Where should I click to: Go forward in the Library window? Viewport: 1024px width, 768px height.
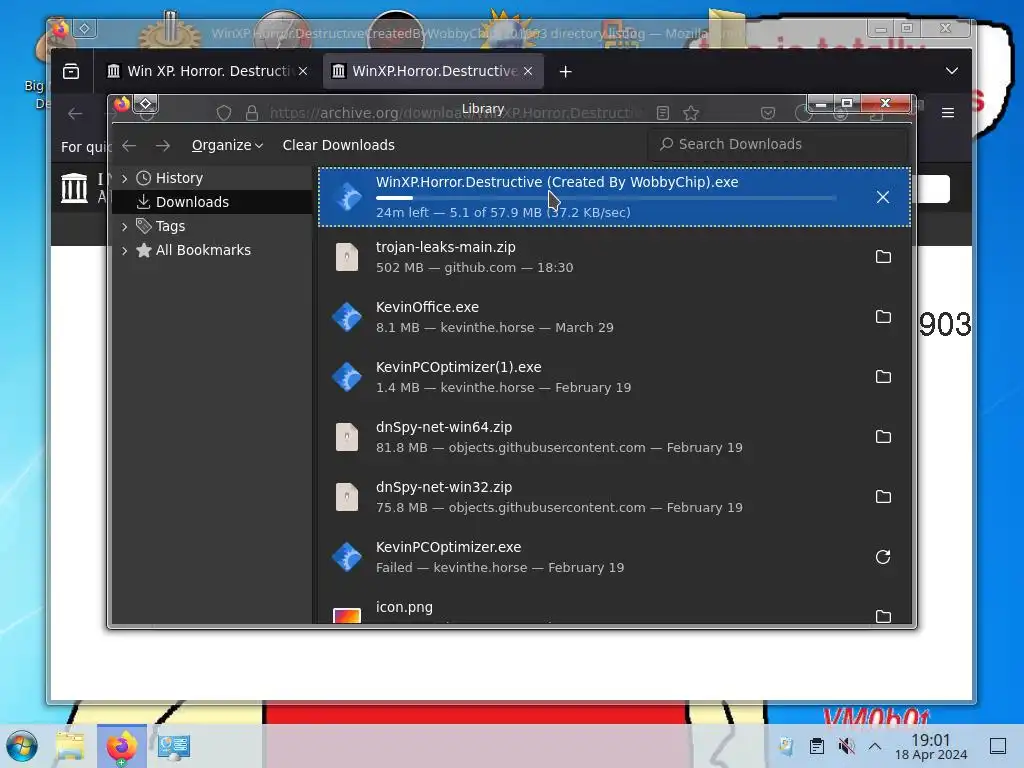(163, 146)
